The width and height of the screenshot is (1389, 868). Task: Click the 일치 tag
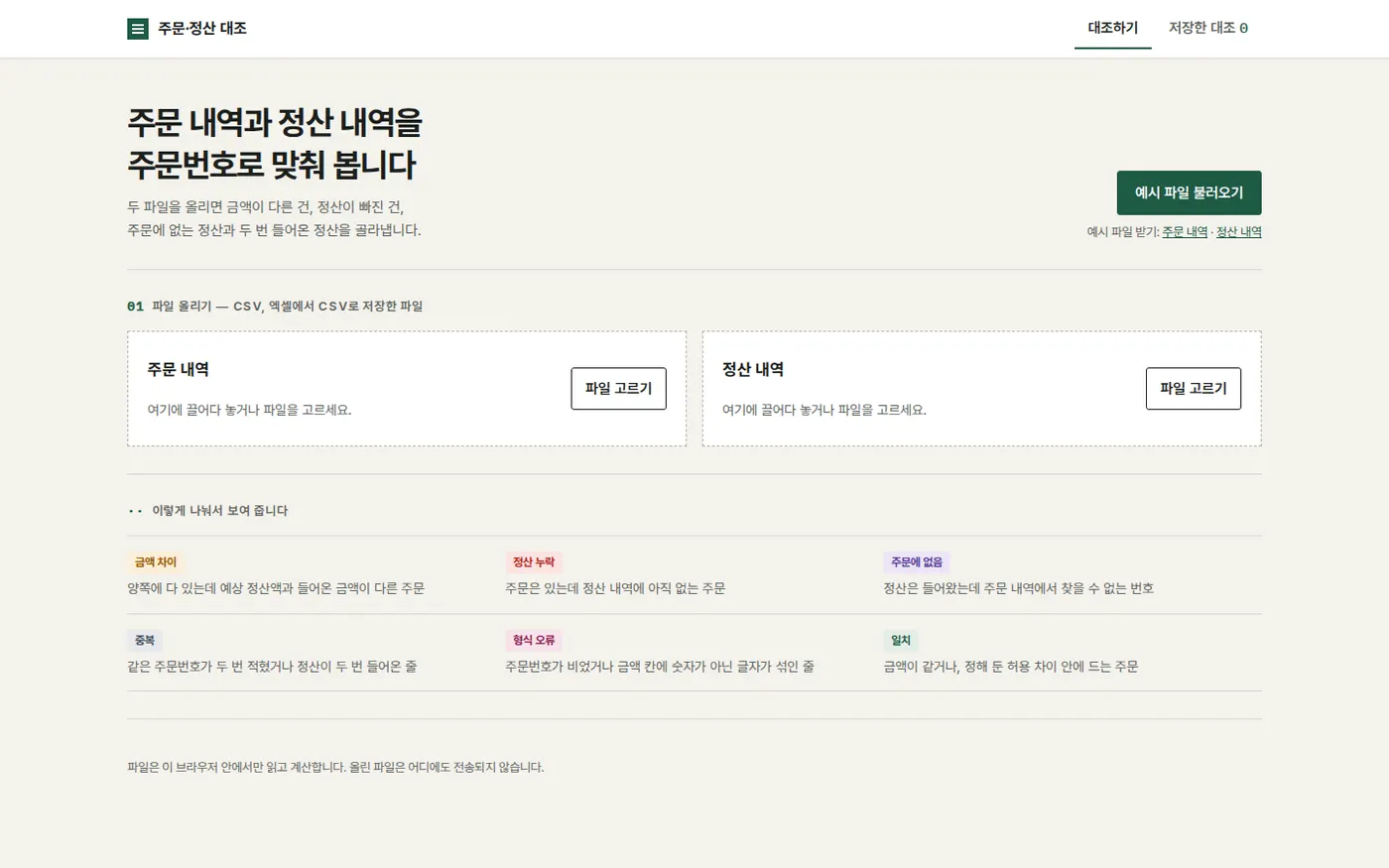901,641
